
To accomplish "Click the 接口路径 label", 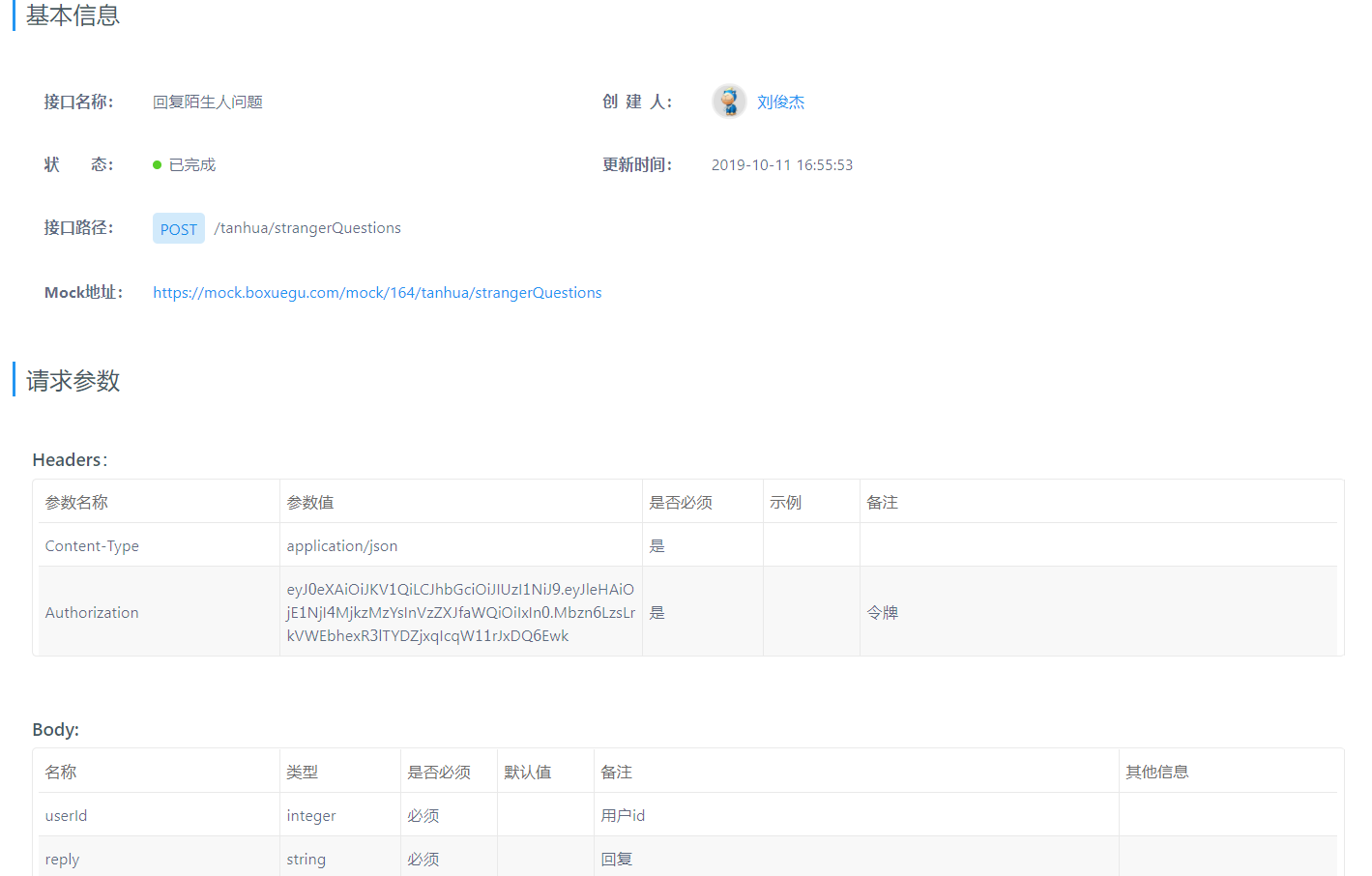I will click(x=79, y=227).
